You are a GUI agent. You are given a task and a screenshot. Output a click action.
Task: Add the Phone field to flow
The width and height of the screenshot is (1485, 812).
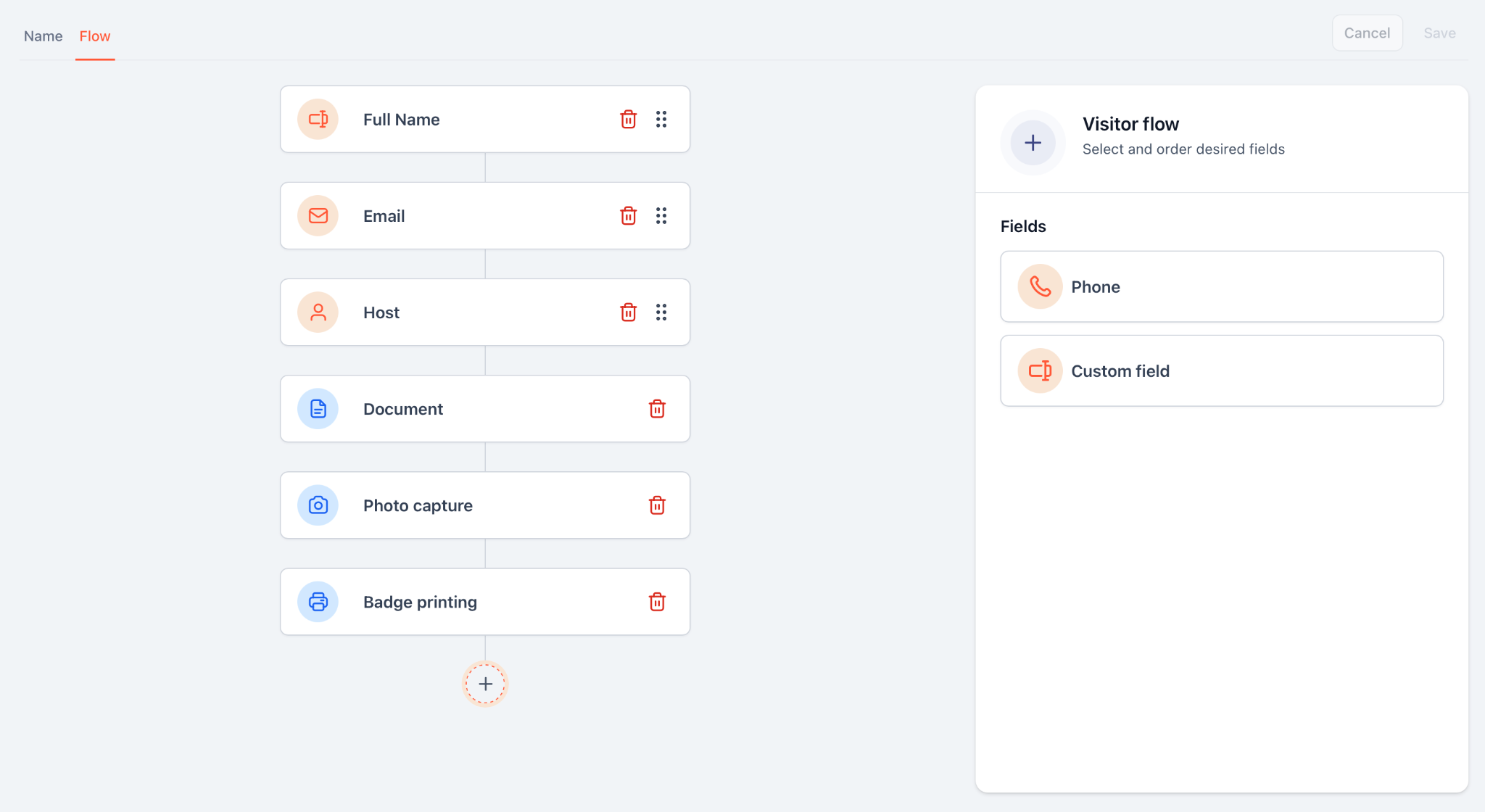tap(1221, 287)
